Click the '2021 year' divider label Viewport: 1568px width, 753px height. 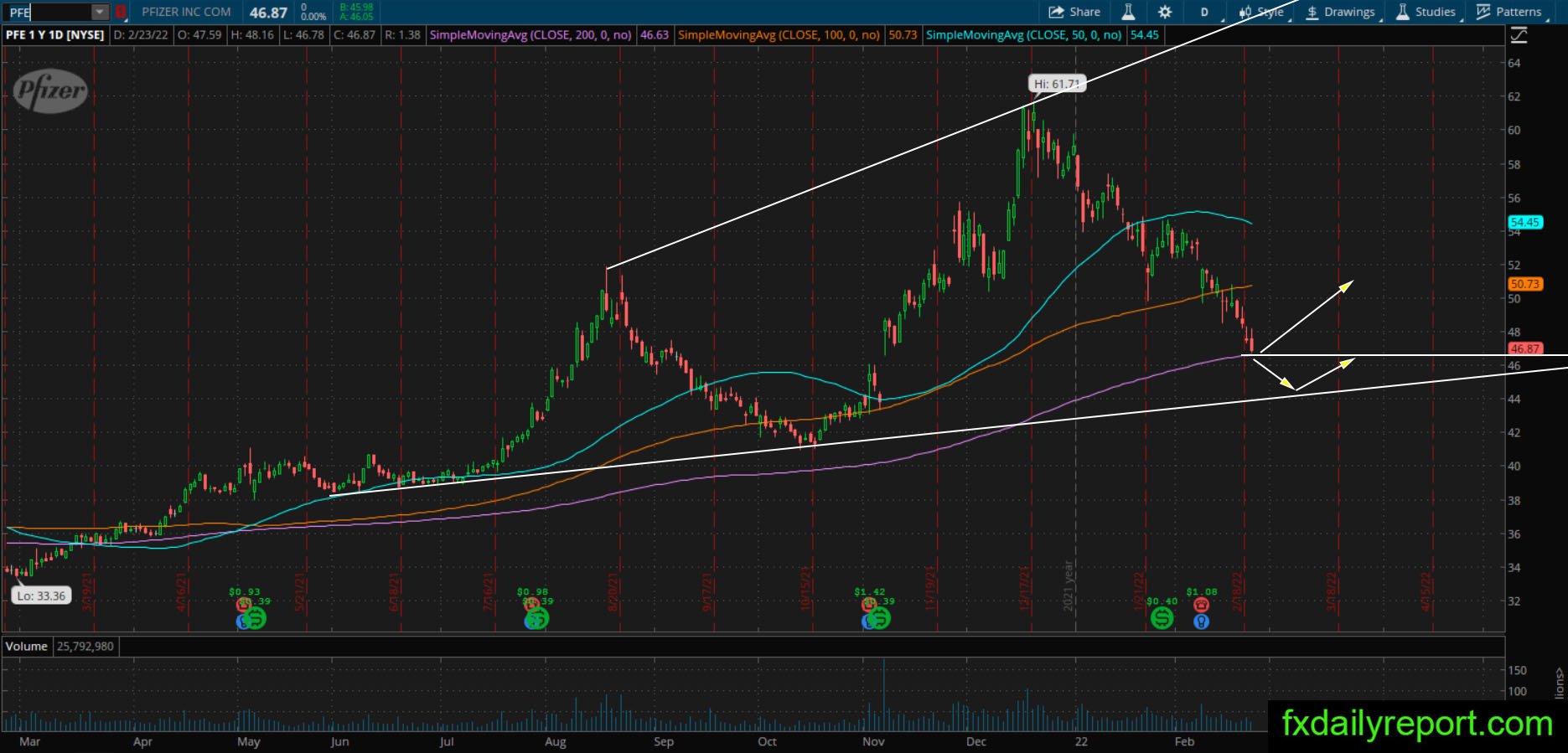tap(1069, 585)
